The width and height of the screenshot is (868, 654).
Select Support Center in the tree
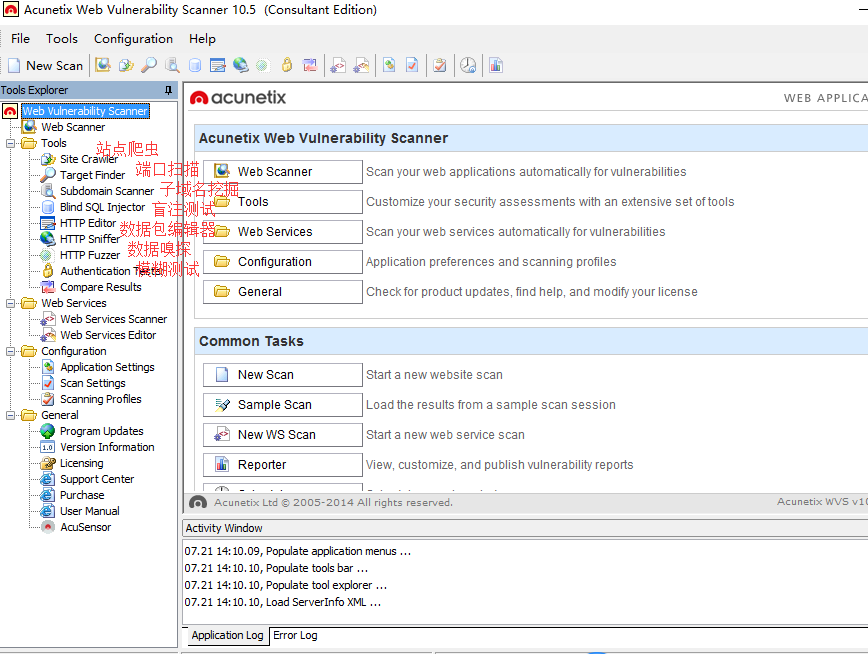pyautogui.click(x=97, y=480)
